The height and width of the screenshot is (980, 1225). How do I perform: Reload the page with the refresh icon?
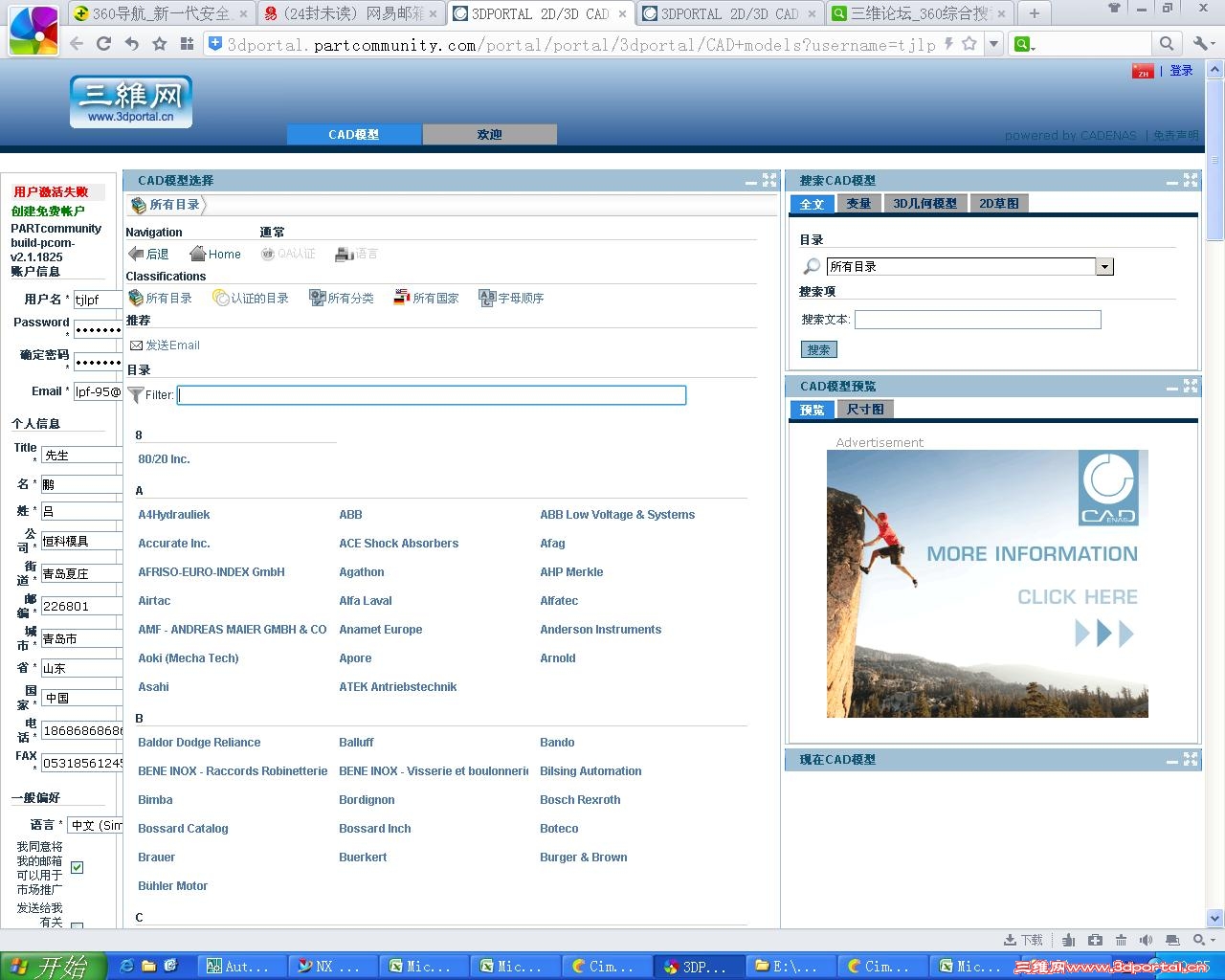(104, 43)
